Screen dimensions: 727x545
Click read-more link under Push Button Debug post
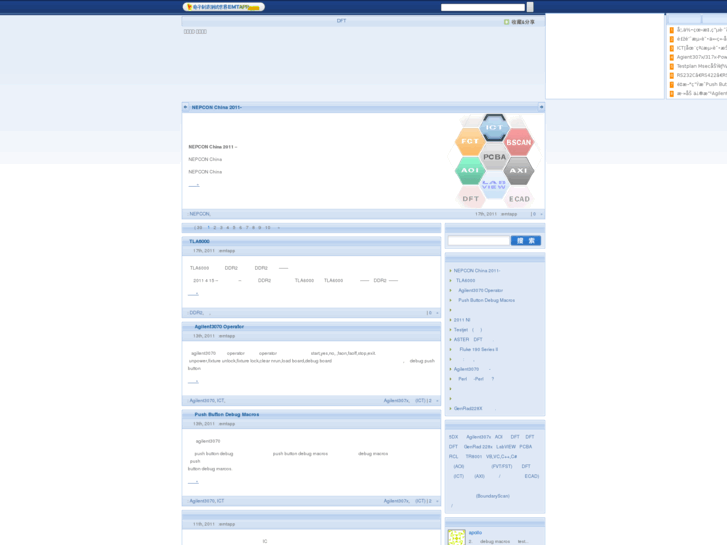point(193,482)
